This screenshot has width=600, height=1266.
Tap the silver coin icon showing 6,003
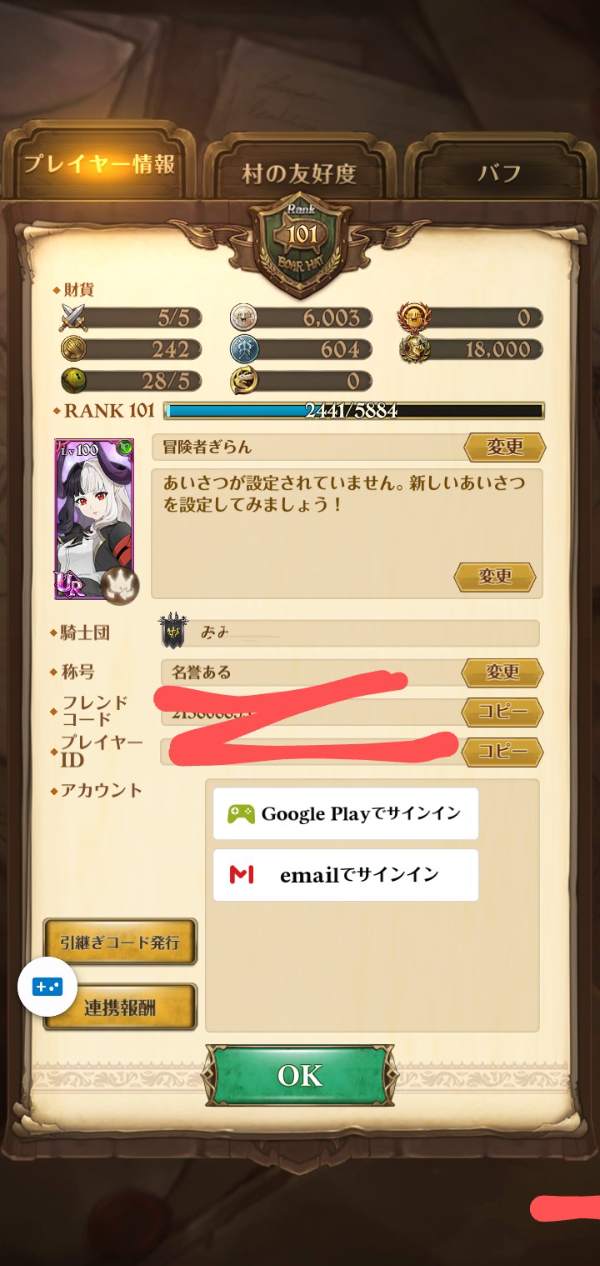pyautogui.click(x=244, y=318)
